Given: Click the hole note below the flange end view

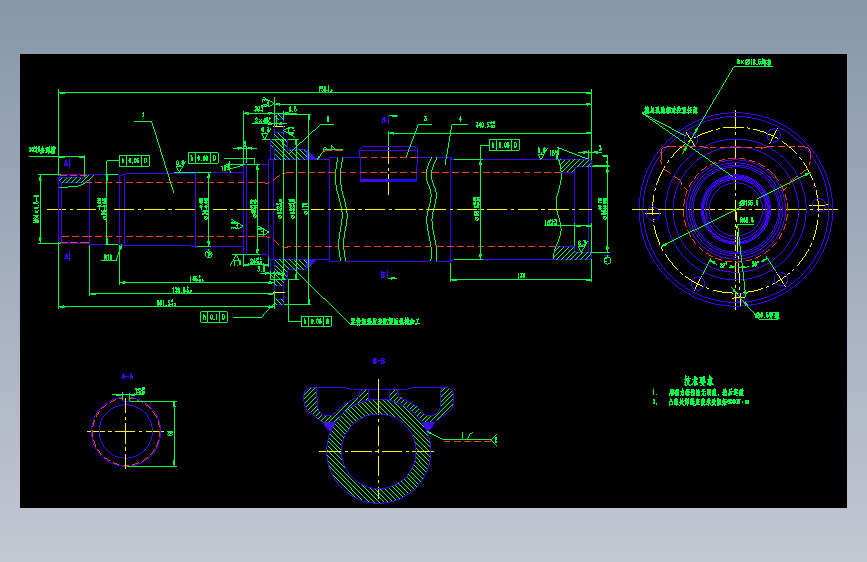Looking at the screenshot, I should pyautogui.click(x=767, y=315).
